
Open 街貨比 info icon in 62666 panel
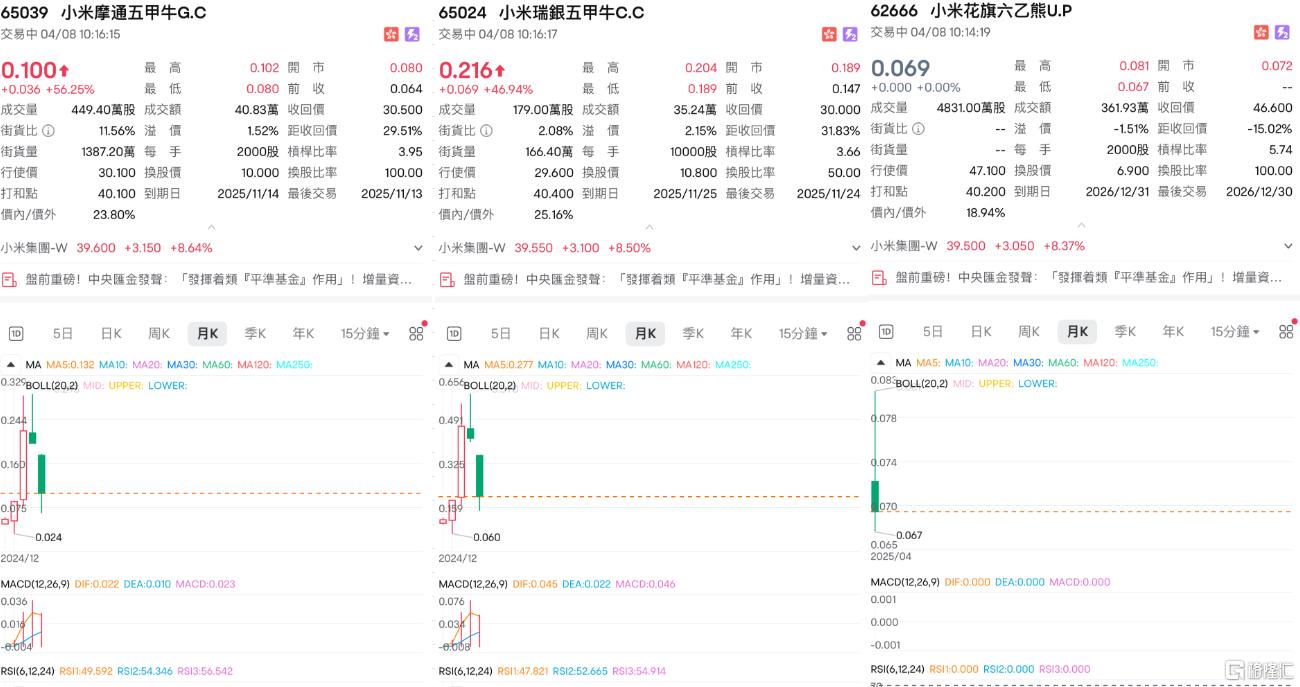pyautogui.click(x=919, y=128)
